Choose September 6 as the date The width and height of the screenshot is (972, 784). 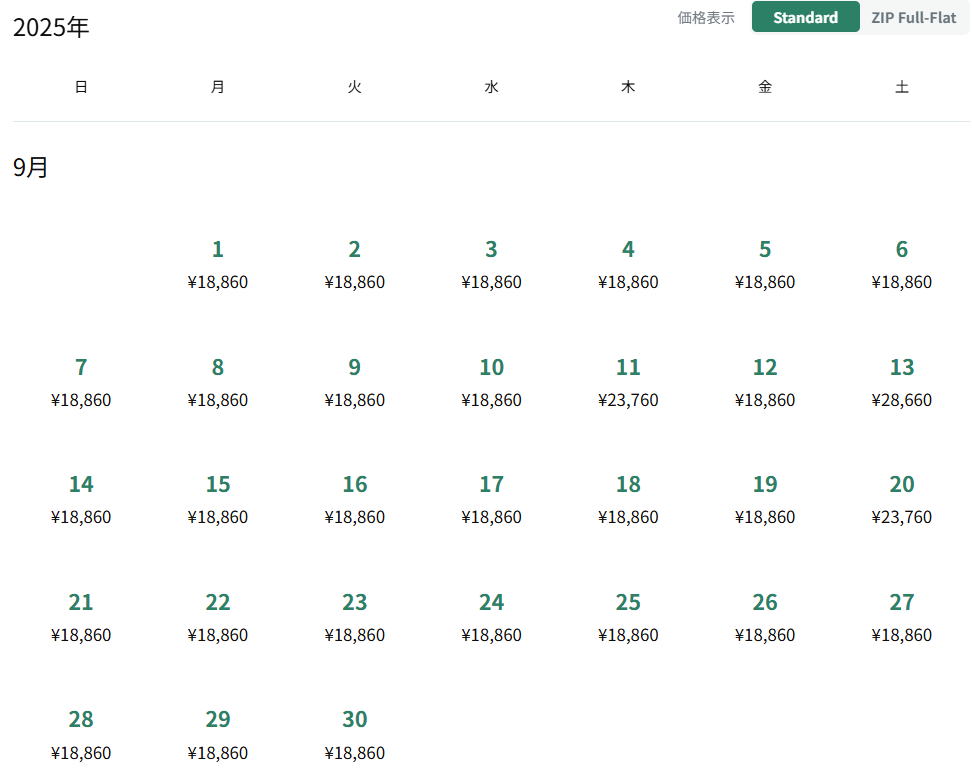coord(902,264)
